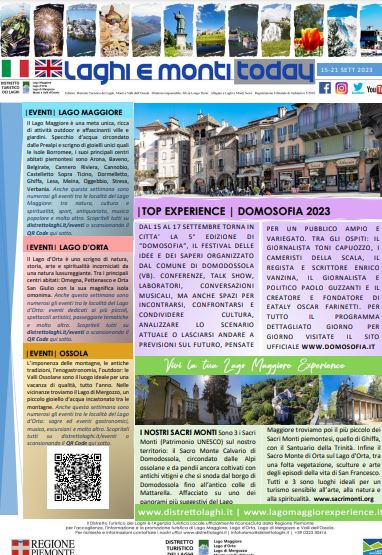Click the Domodossola town square photo
This screenshot has height=555, width=382.
coord(258,149)
